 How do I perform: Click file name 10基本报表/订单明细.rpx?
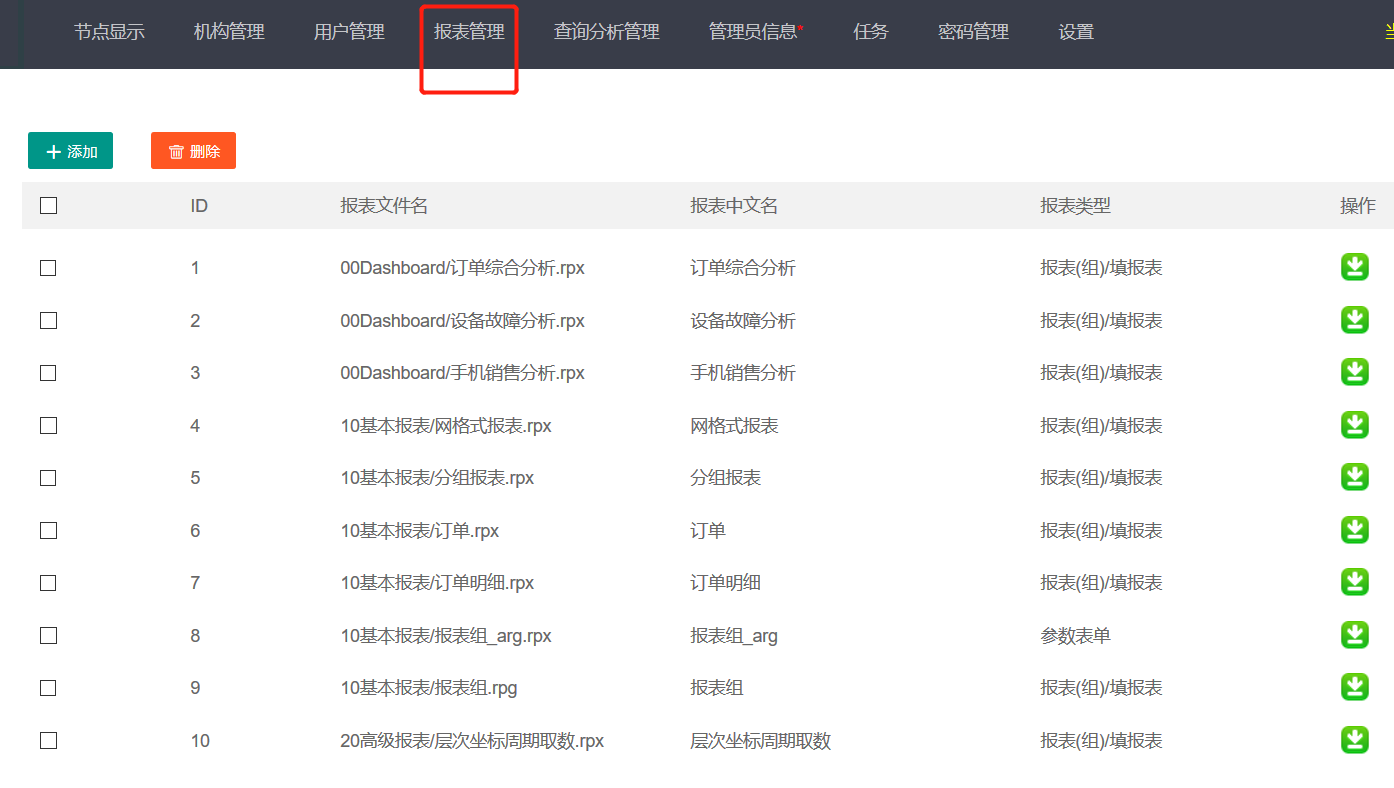pos(437,583)
